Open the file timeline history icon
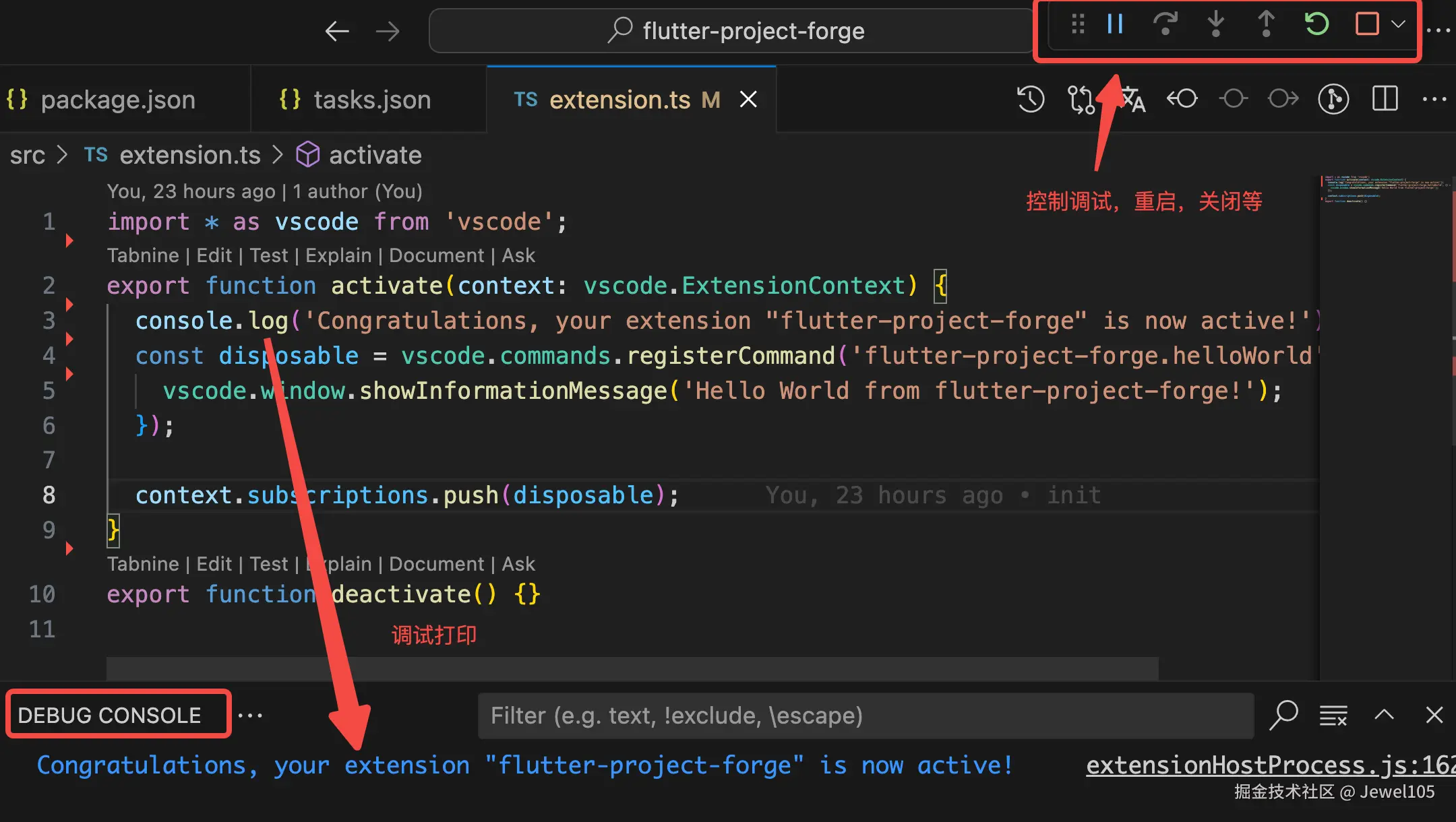The image size is (1456, 822). (x=1031, y=100)
